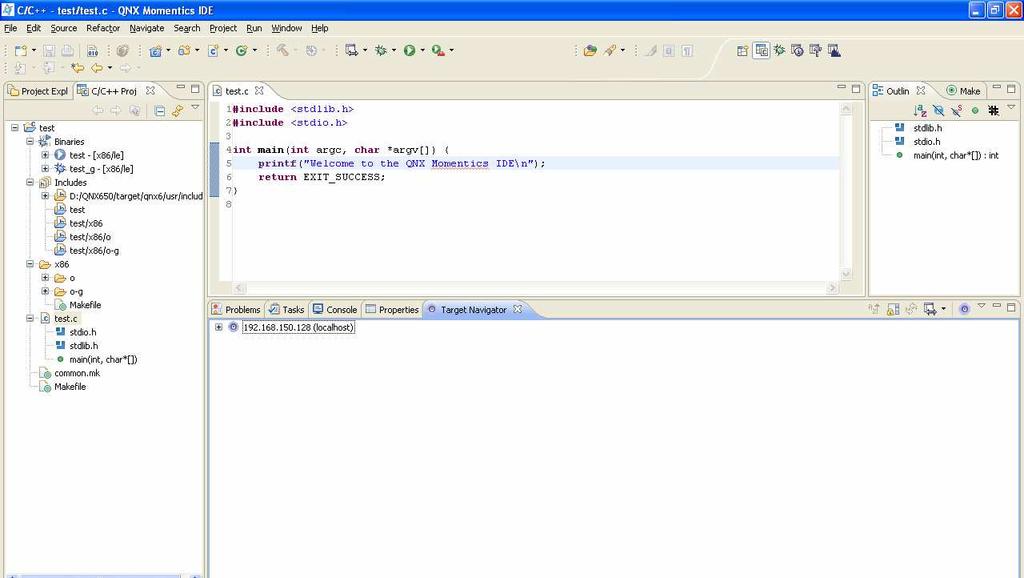Switch to the Project Explorer tab

tap(38, 91)
